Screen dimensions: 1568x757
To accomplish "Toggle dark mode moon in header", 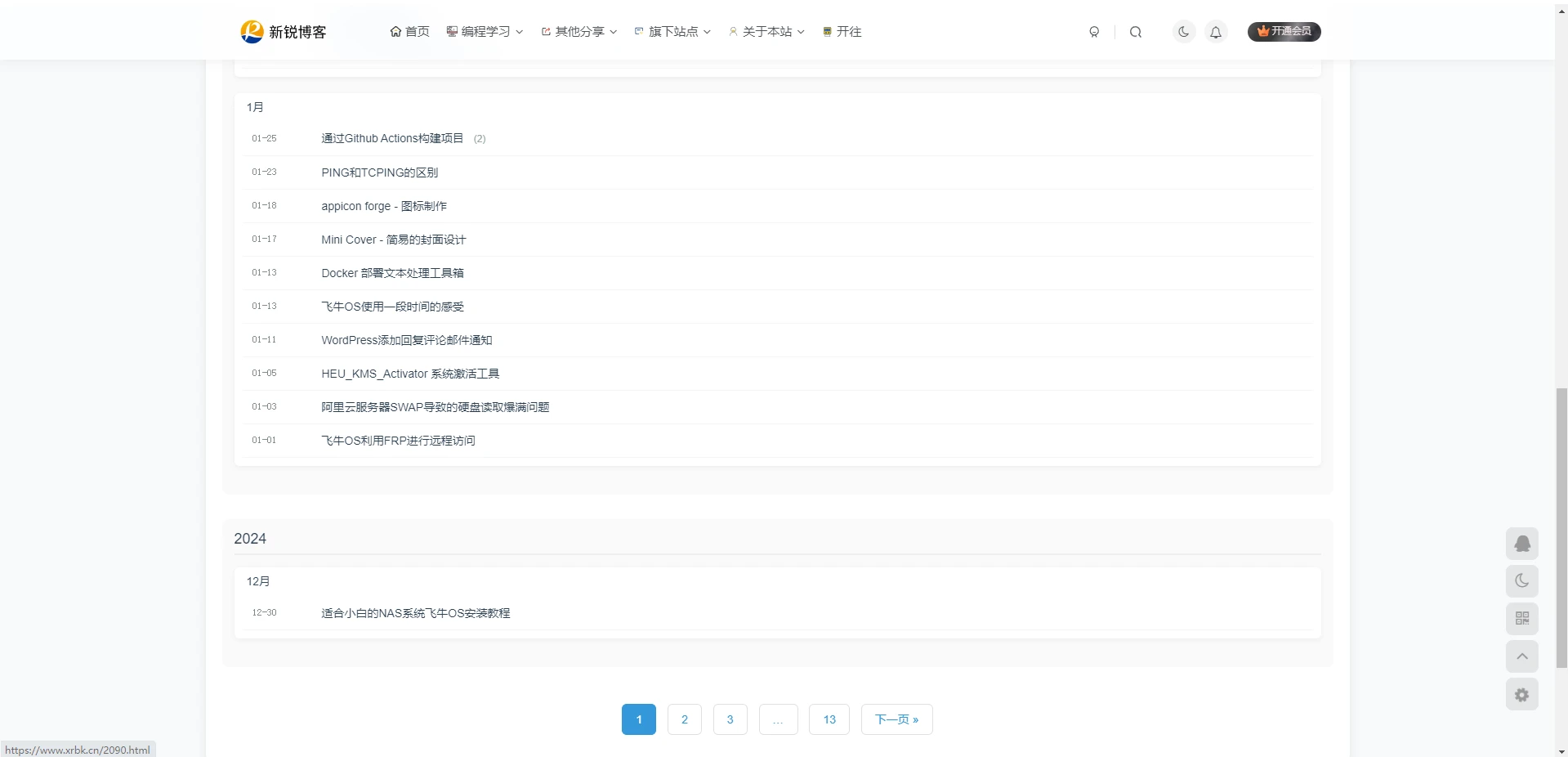I will click(x=1183, y=32).
